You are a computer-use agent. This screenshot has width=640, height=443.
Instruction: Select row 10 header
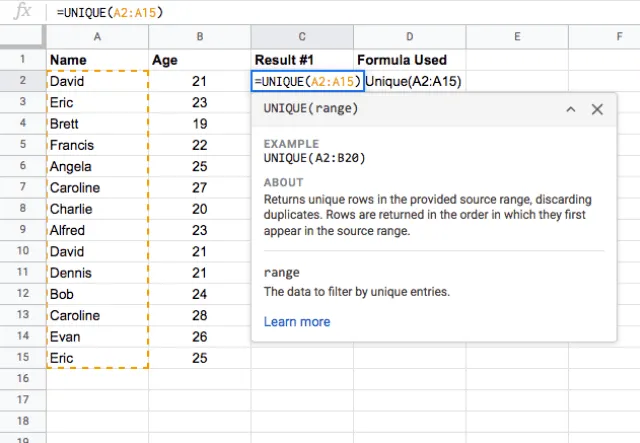[x=22, y=251]
